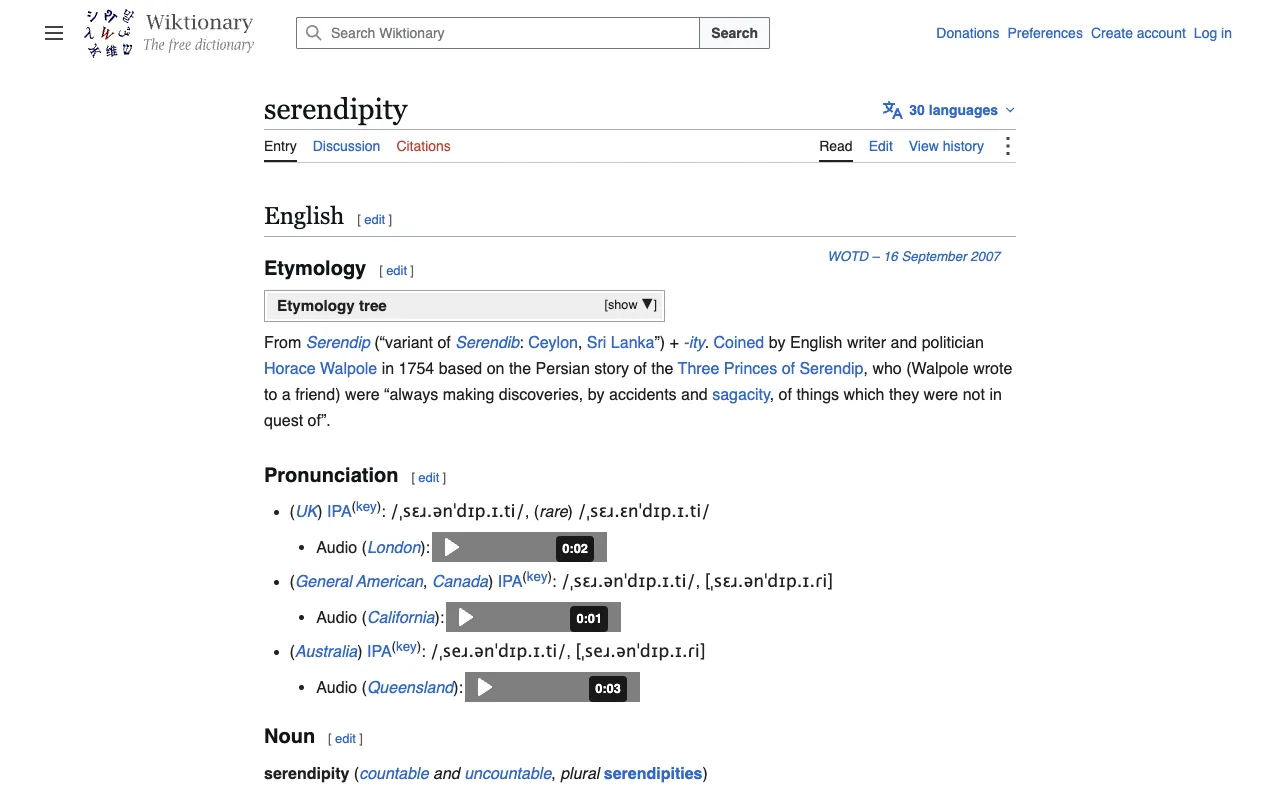Click the Canada pronunciation link

click(x=460, y=581)
